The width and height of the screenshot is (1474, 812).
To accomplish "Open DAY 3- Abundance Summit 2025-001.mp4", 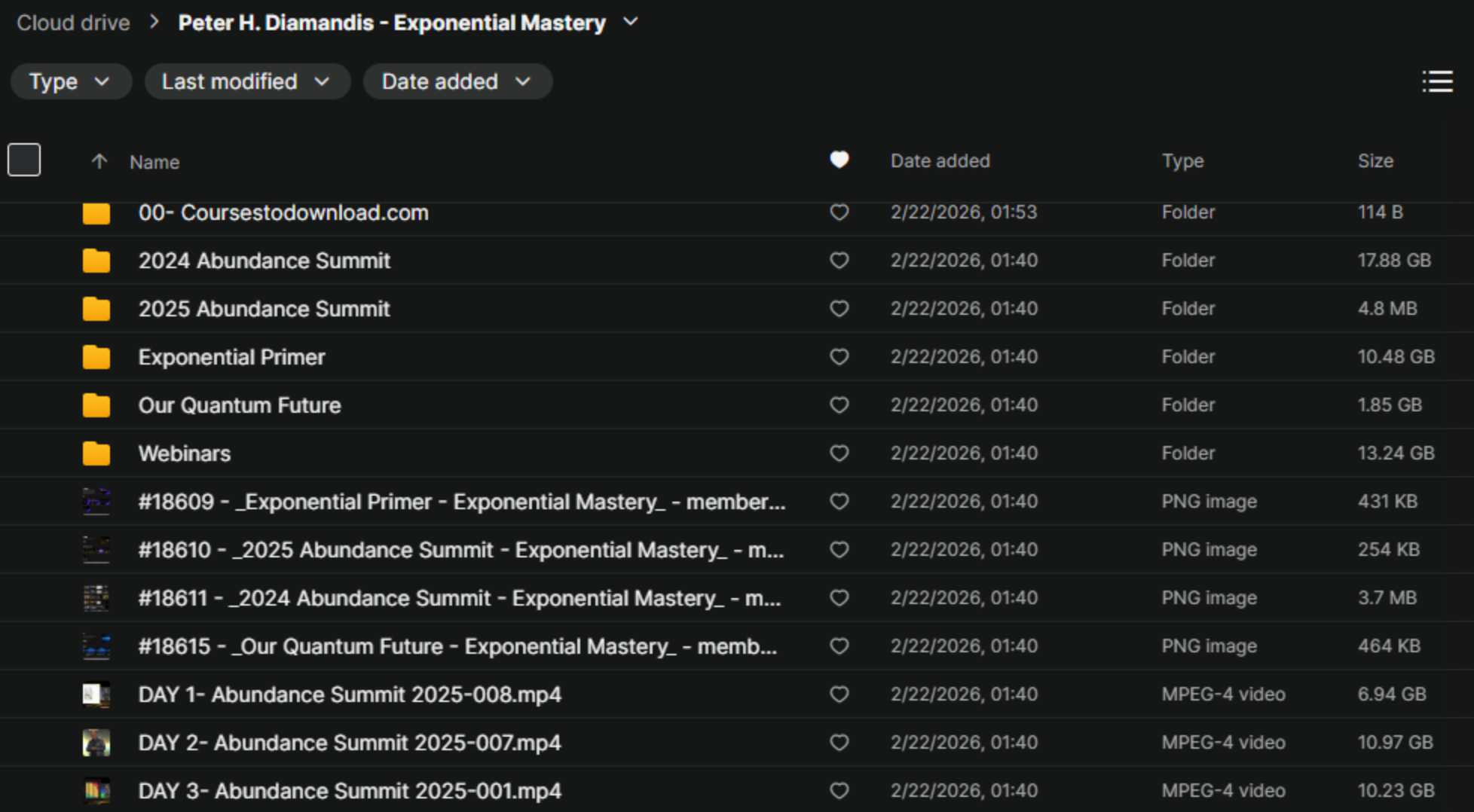I will pos(349,790).
